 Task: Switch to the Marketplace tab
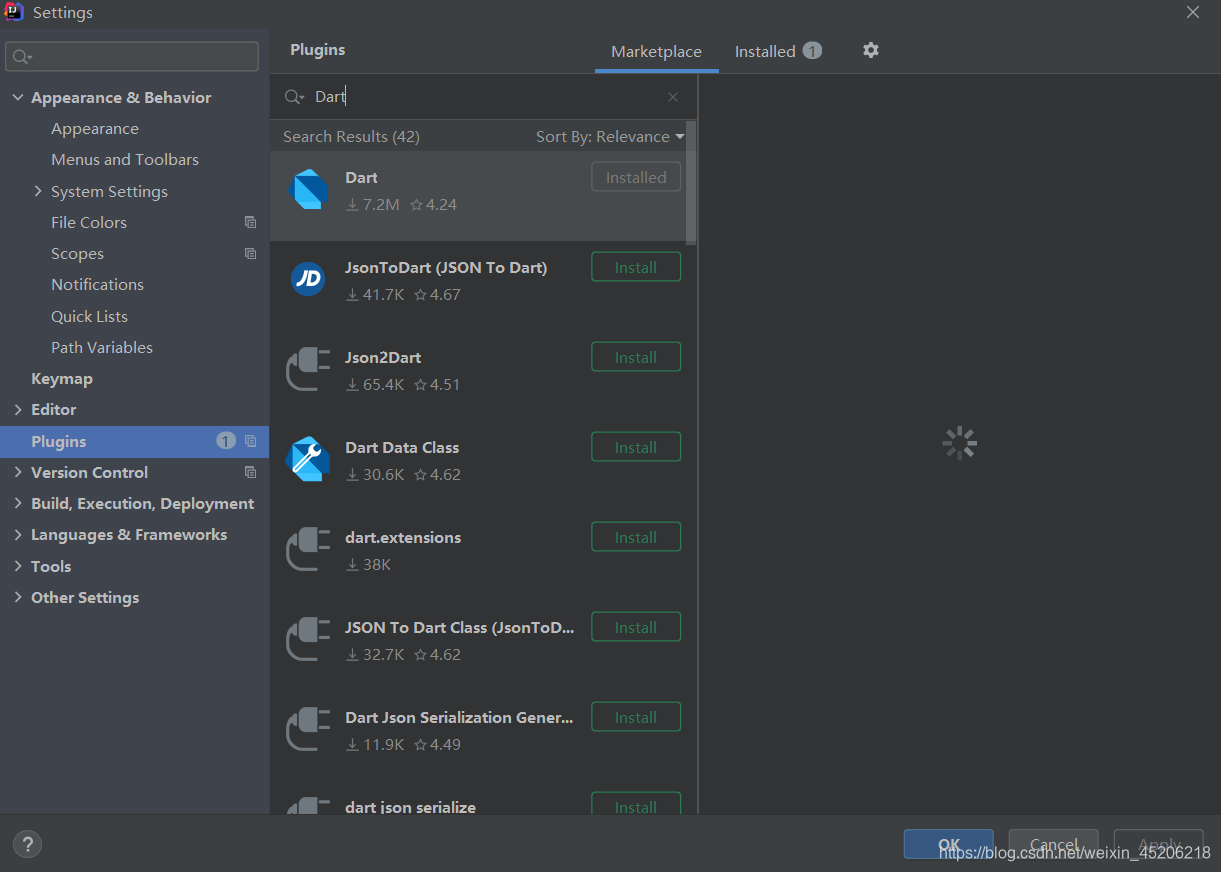click(x=656, y=52)
